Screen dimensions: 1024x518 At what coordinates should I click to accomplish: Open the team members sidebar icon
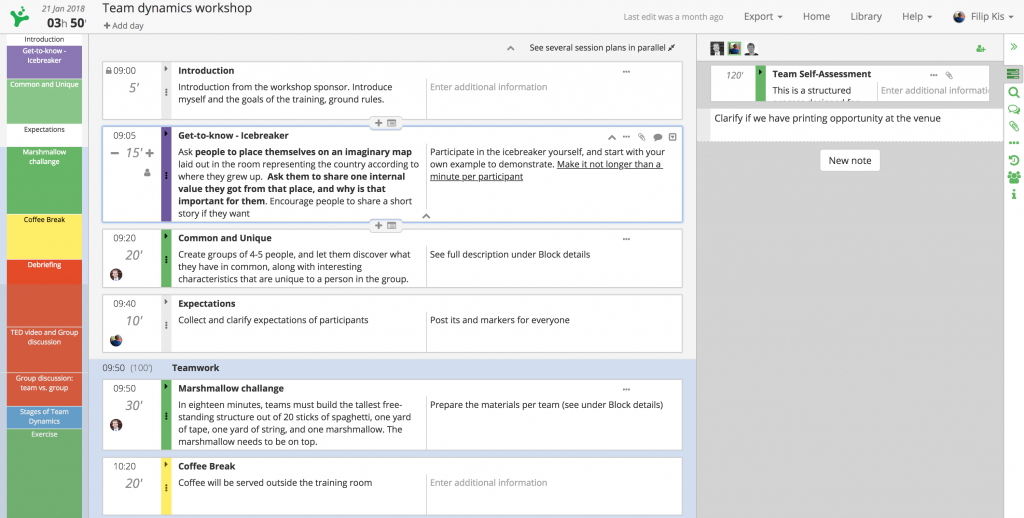[1014, 177]
